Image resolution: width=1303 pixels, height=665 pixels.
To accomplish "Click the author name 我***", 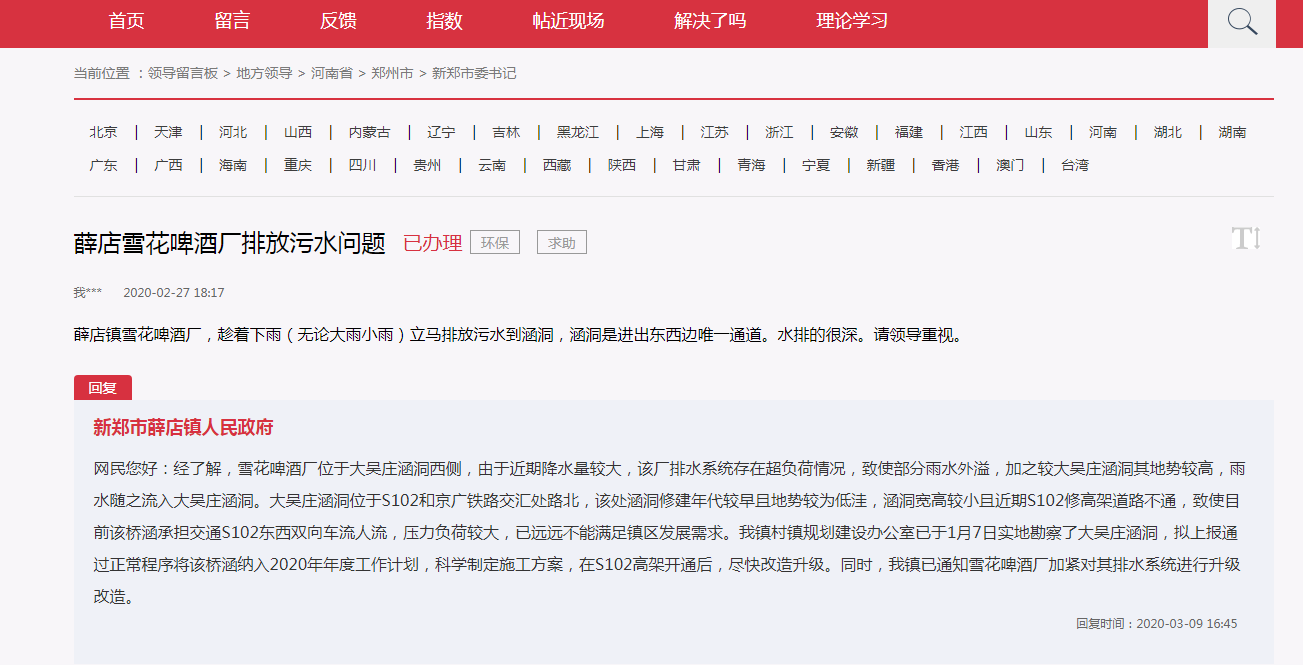I will [x=88, y=293].
